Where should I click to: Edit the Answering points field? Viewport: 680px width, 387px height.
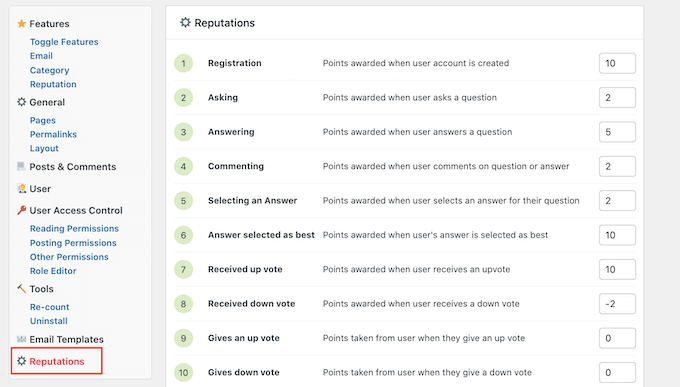coord(617,132)
